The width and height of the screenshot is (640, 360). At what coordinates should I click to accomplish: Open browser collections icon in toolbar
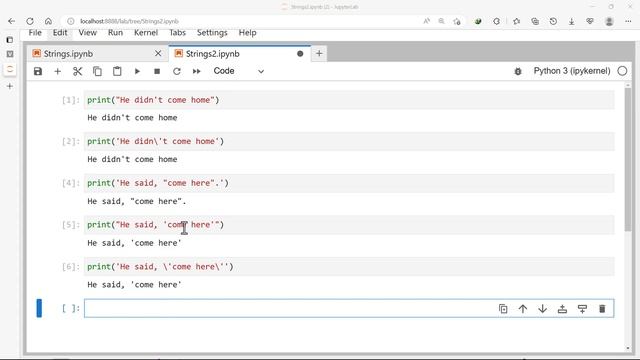(535, 21)
